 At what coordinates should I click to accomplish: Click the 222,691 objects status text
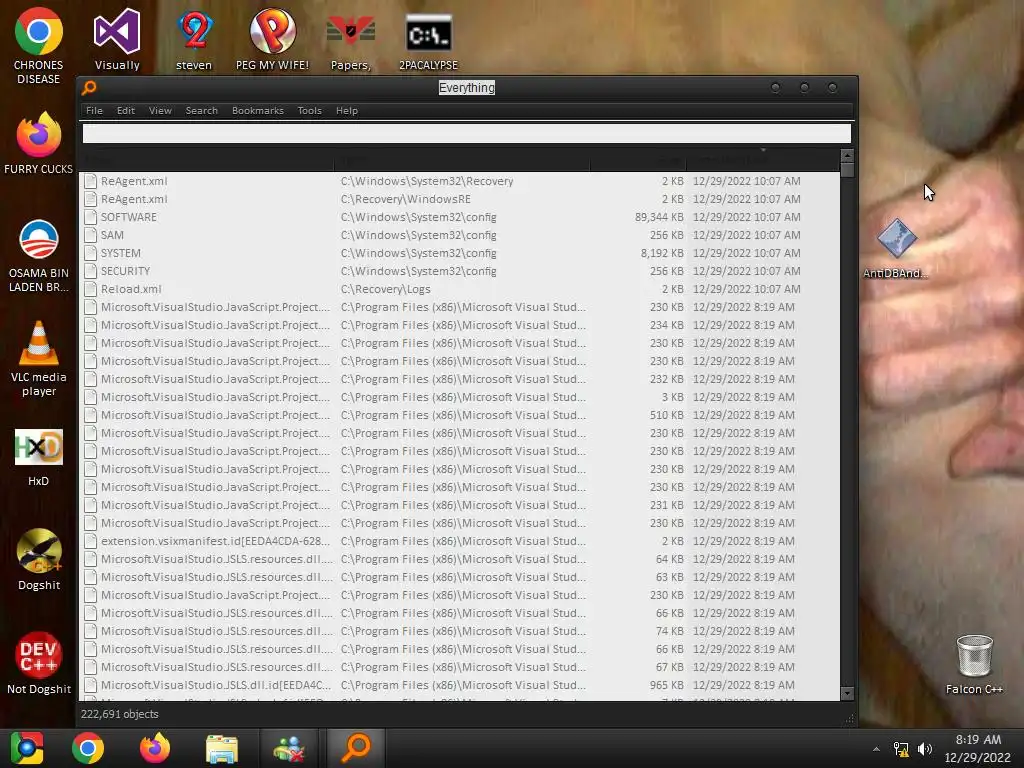coord(120,714)
